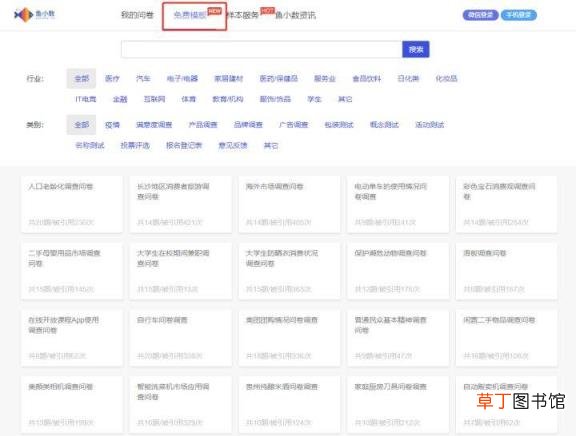Filter category by 广告调查
The width and height of the screenshot is (576, 436).
click(x=294, y=125)
